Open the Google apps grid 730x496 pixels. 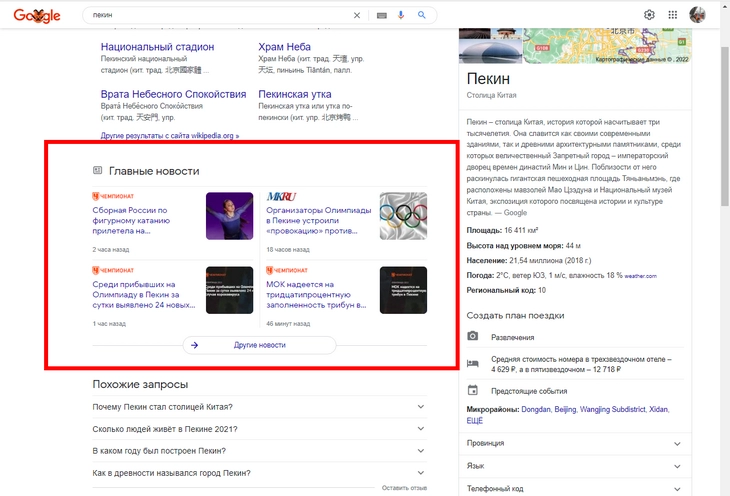[673, 15]
